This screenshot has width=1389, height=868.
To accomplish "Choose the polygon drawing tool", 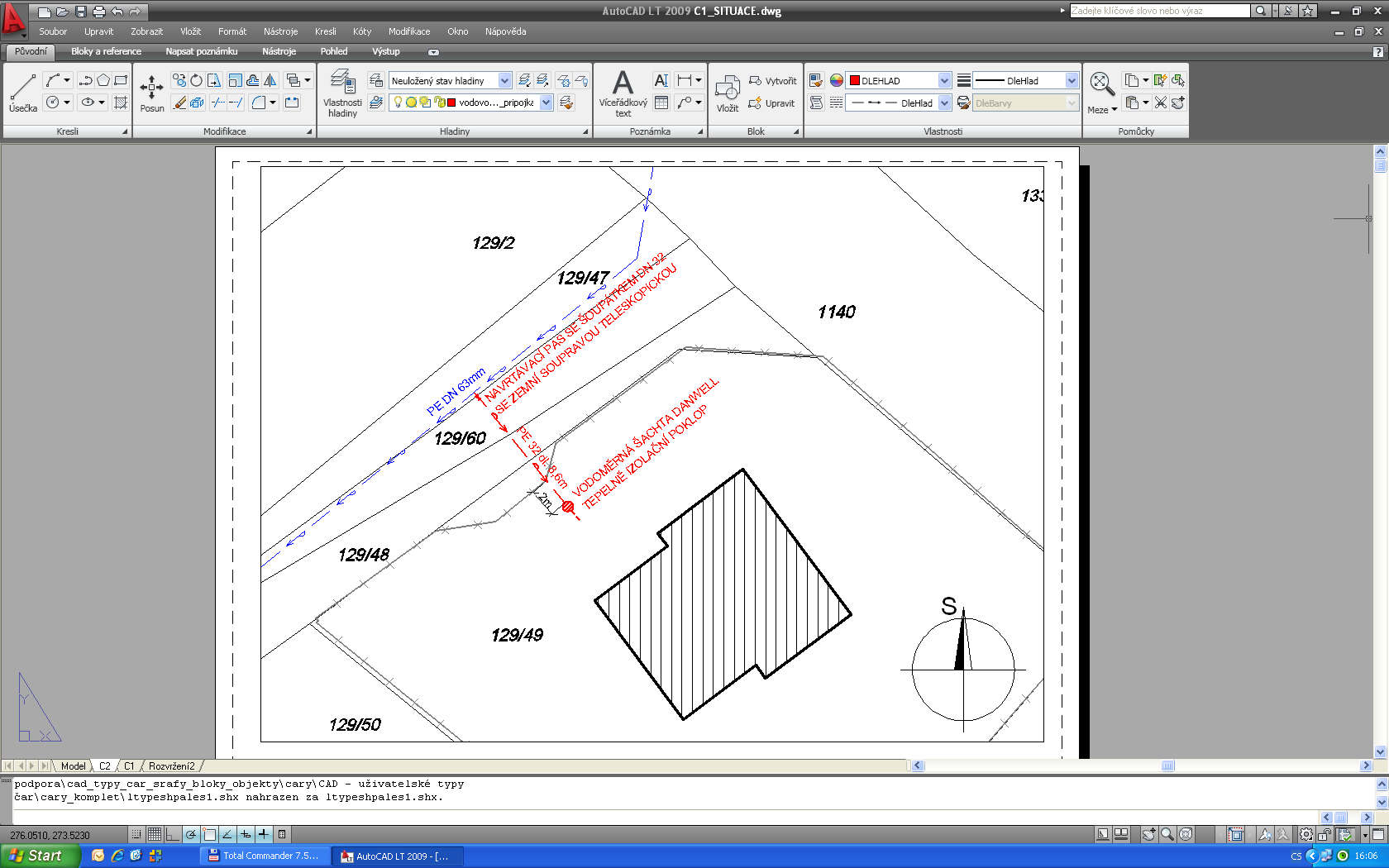I will pyautogui.click(x=103, y=80).
